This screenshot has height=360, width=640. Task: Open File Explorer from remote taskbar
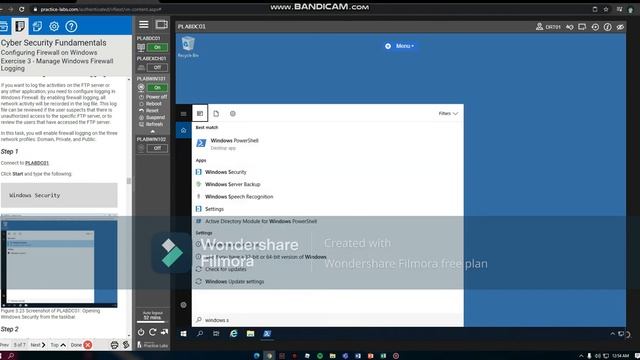point(250,334)
